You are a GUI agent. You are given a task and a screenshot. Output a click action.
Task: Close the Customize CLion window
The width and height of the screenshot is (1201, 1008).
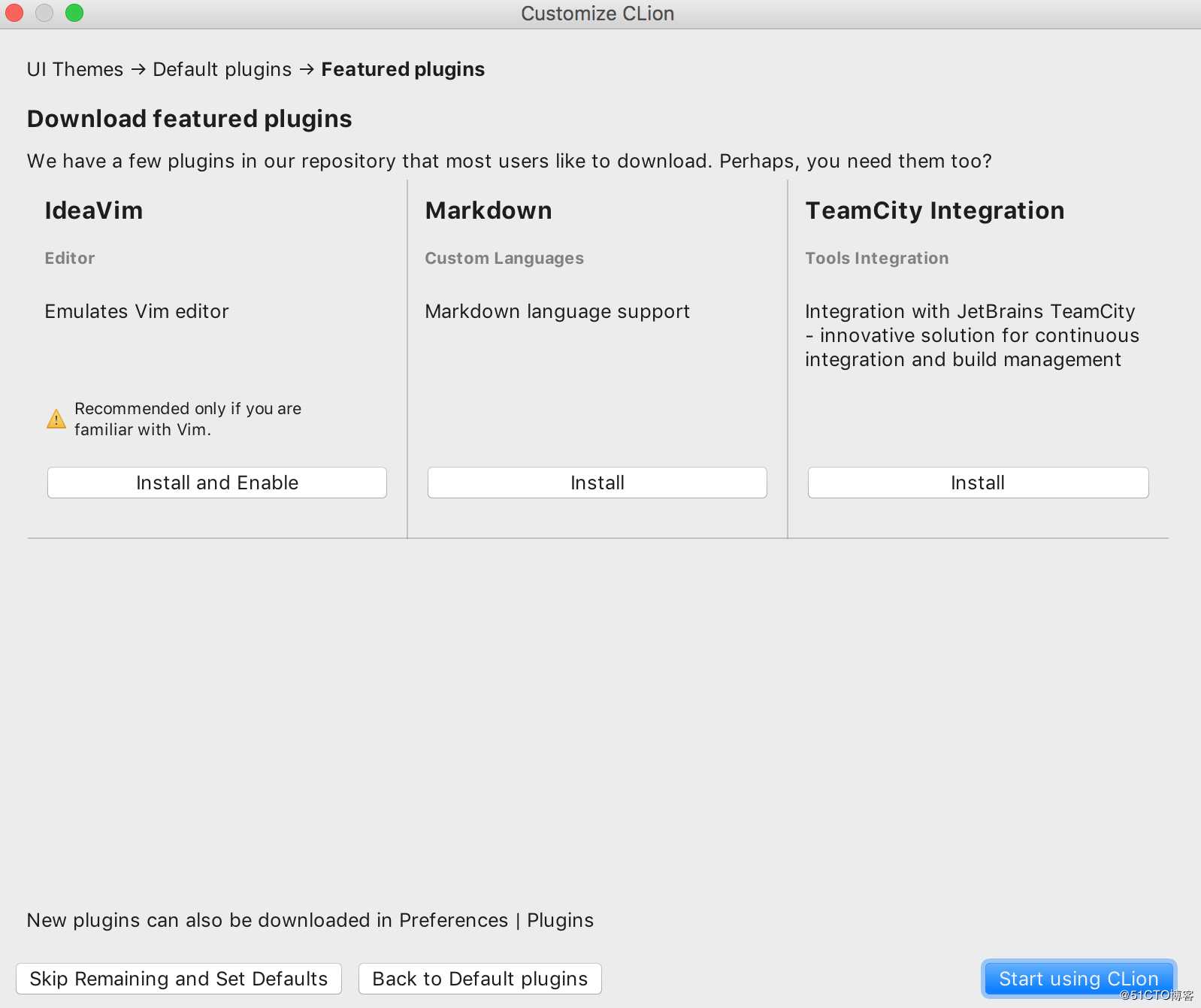[14, 13]
